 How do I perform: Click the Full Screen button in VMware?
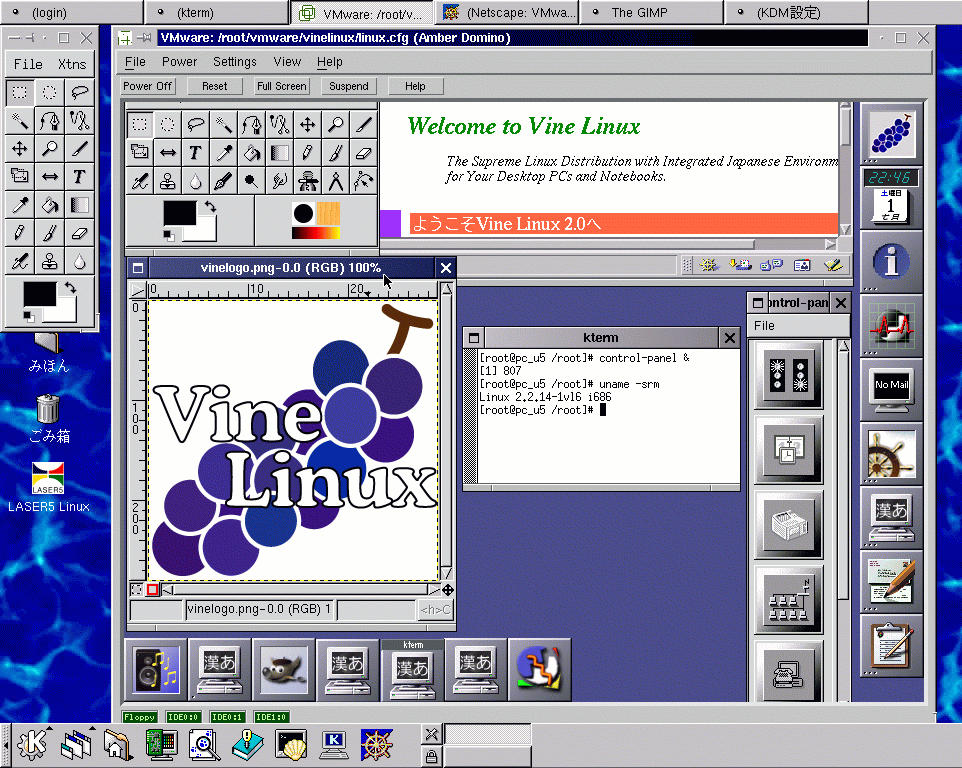tap(282, 86)
